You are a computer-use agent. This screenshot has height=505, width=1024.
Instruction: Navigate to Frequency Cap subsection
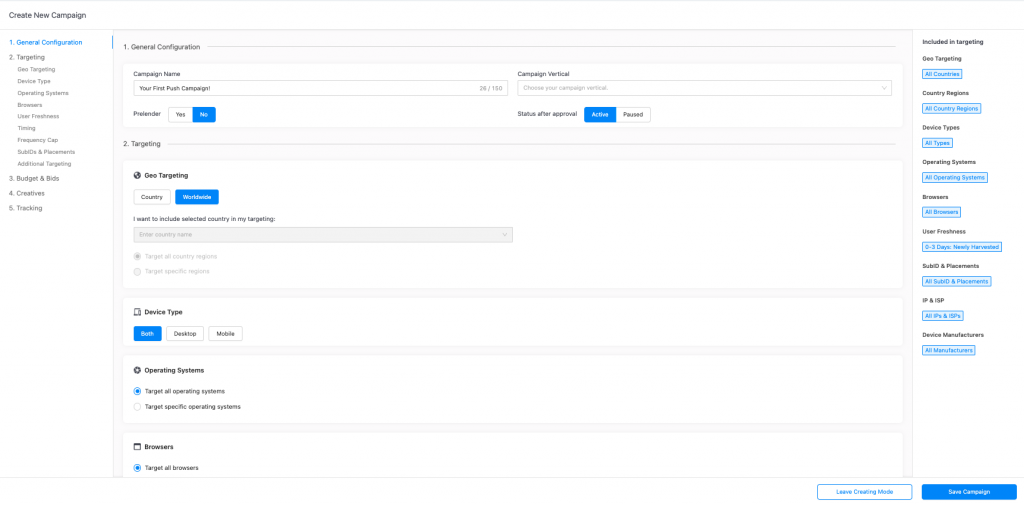pyautogui.click(x=38, y=140)
